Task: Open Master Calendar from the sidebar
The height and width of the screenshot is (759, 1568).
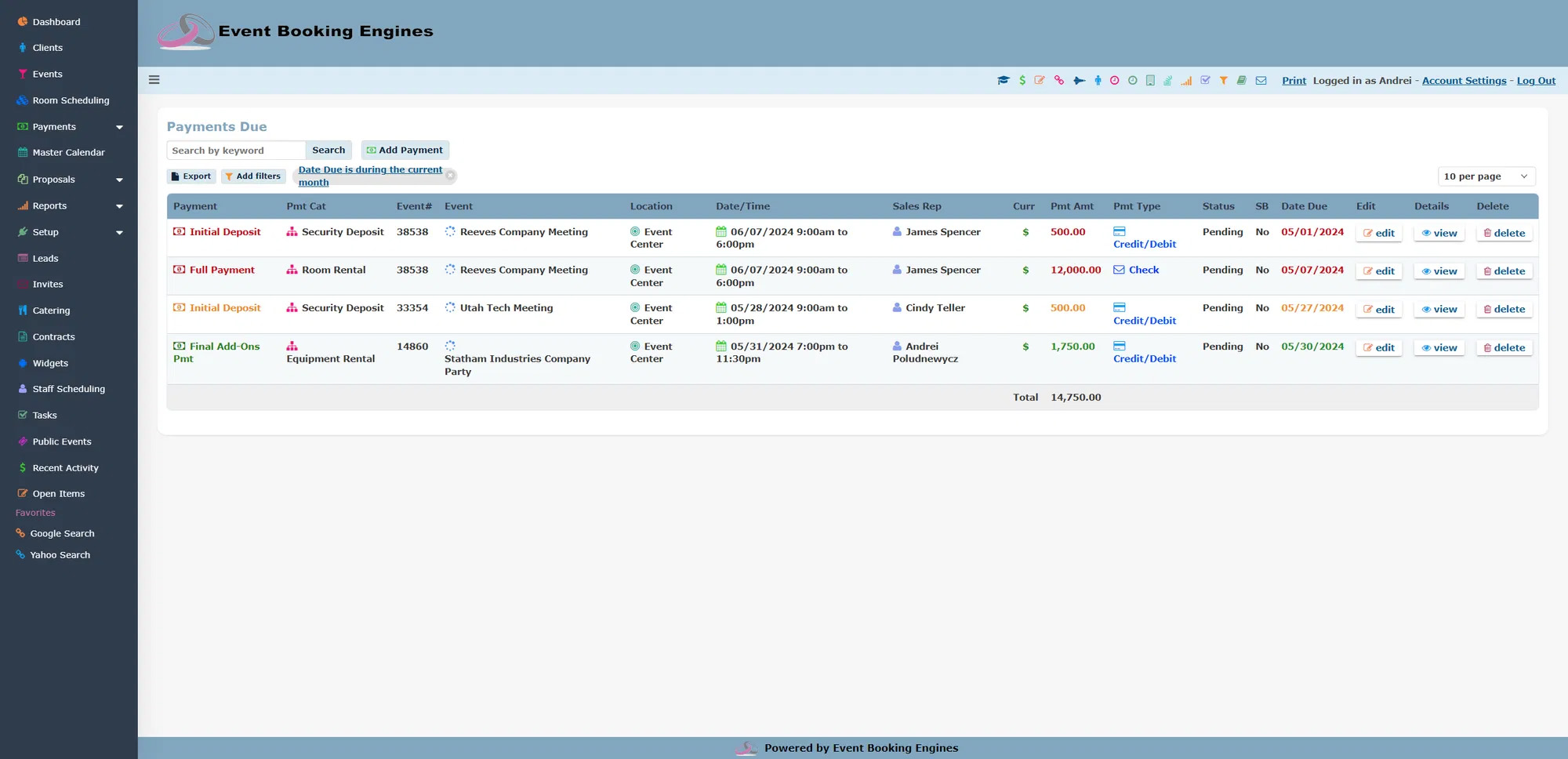Action: (68, 152)
